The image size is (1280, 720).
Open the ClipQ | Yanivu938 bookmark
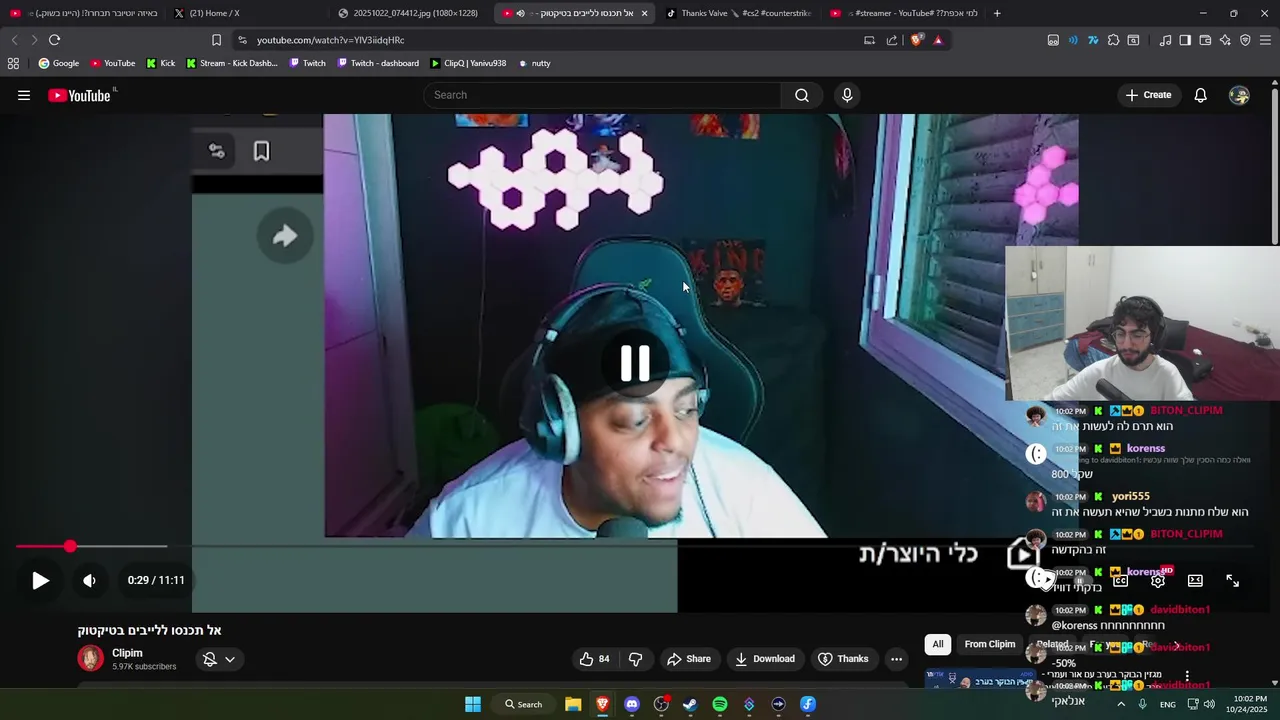click(470, 63)
